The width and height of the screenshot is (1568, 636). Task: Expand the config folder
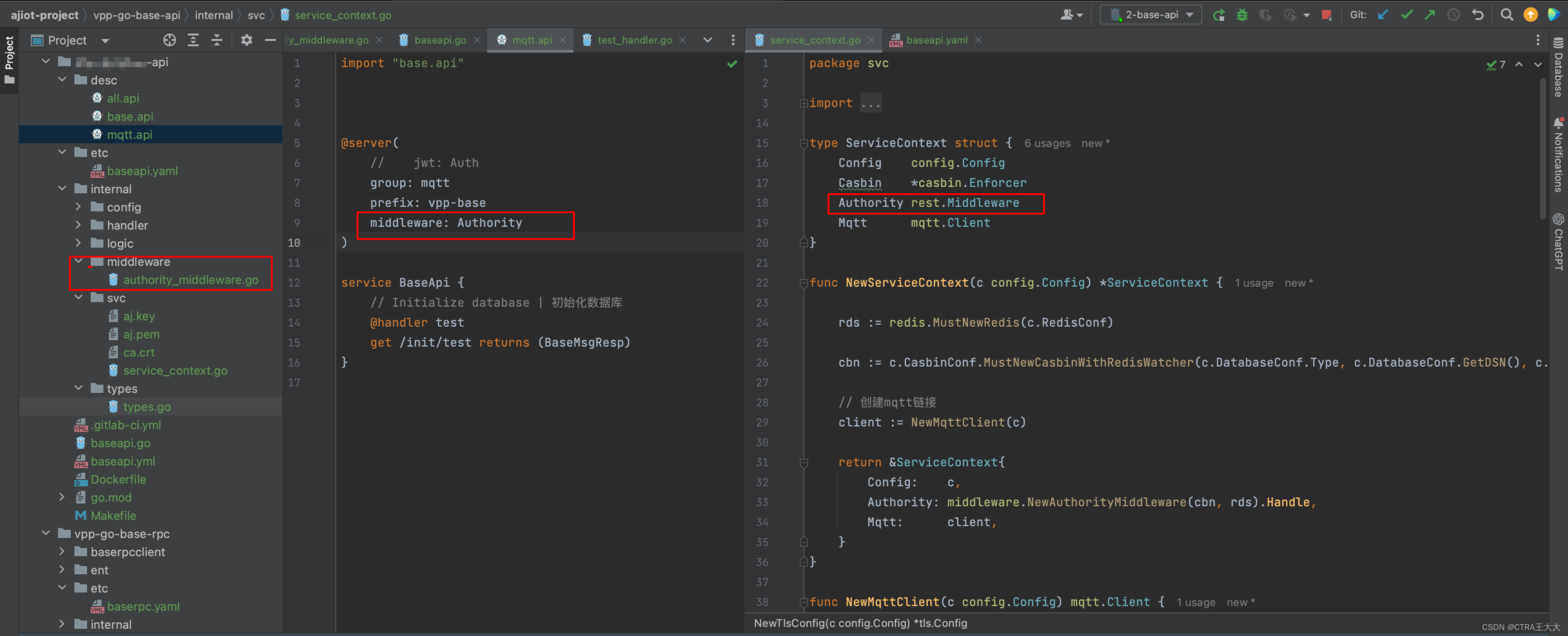[78, 207]
